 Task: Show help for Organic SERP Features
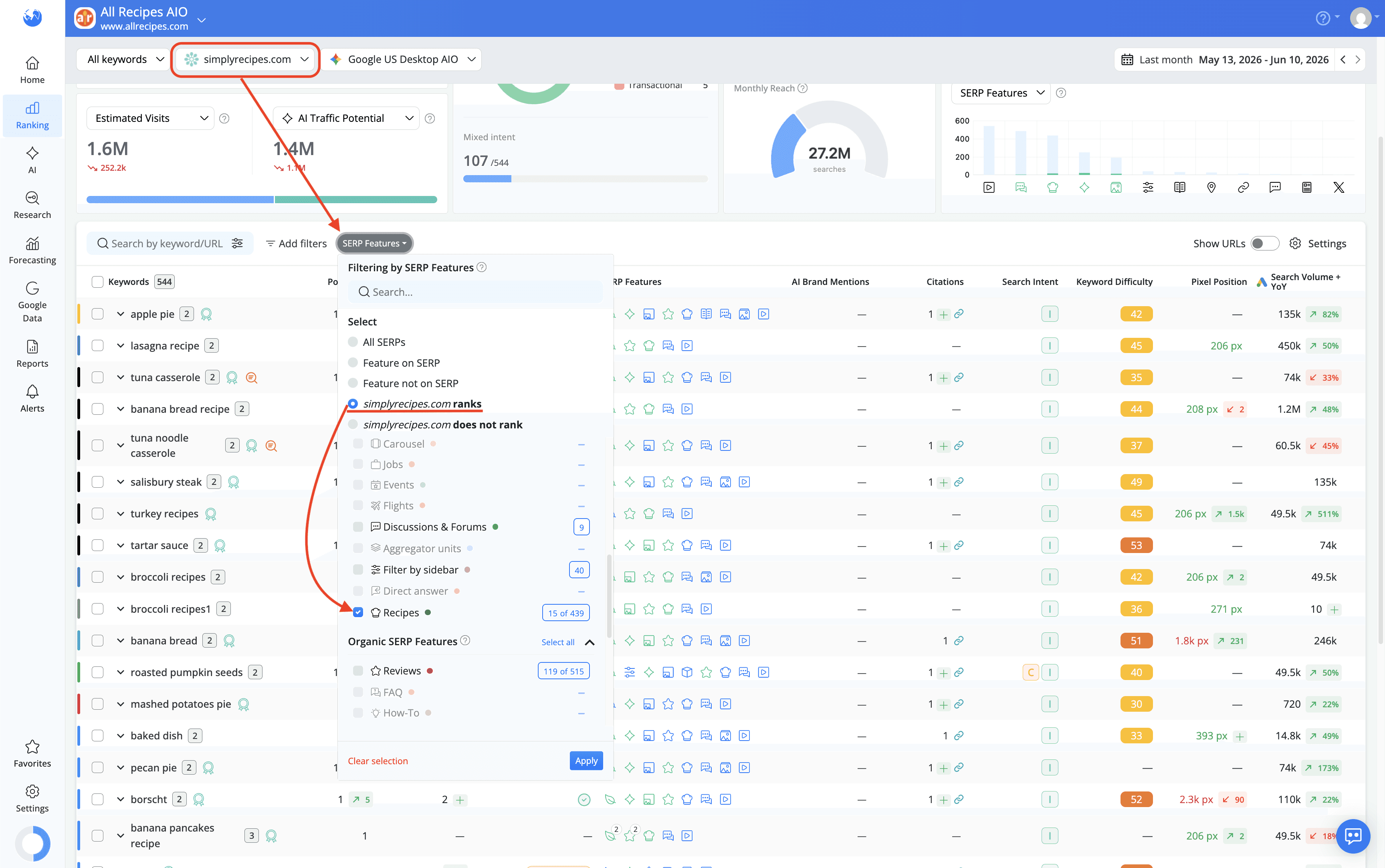(x=465, y=640)
